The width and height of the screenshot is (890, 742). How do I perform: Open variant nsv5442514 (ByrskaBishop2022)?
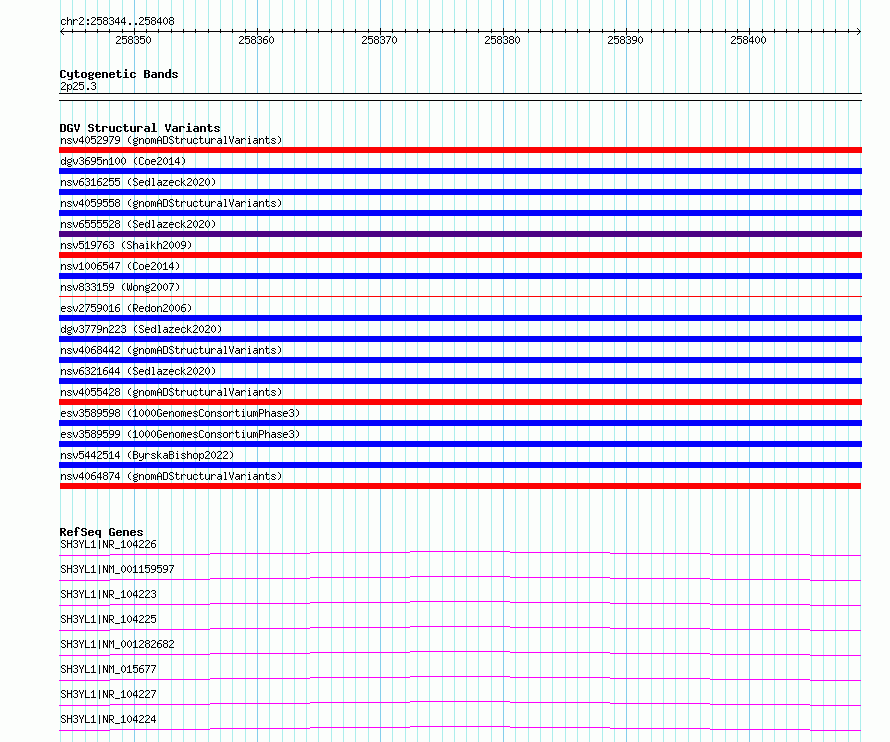[x=147, y=455]
